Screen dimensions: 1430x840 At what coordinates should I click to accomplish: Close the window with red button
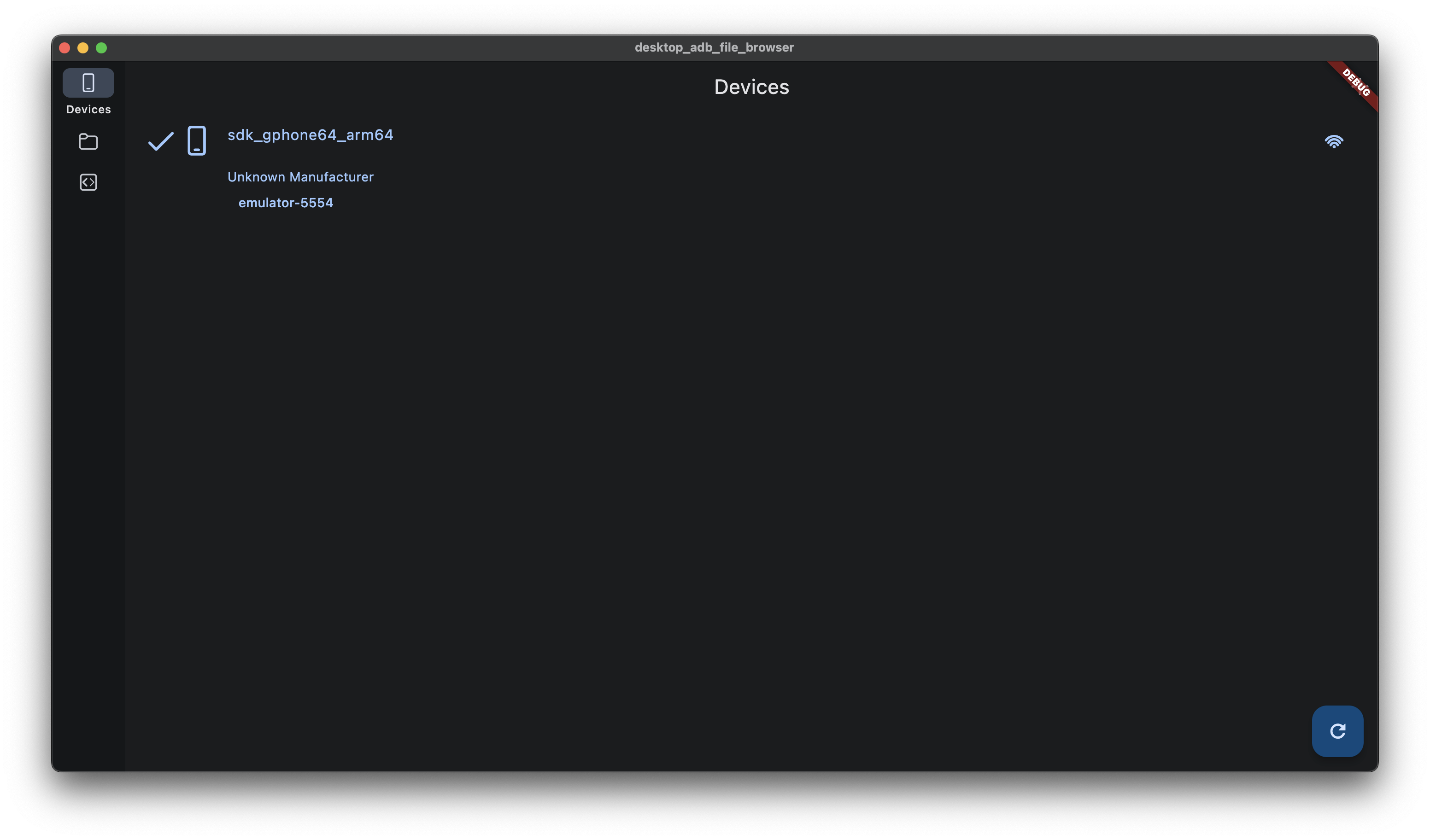click(64, 47)
